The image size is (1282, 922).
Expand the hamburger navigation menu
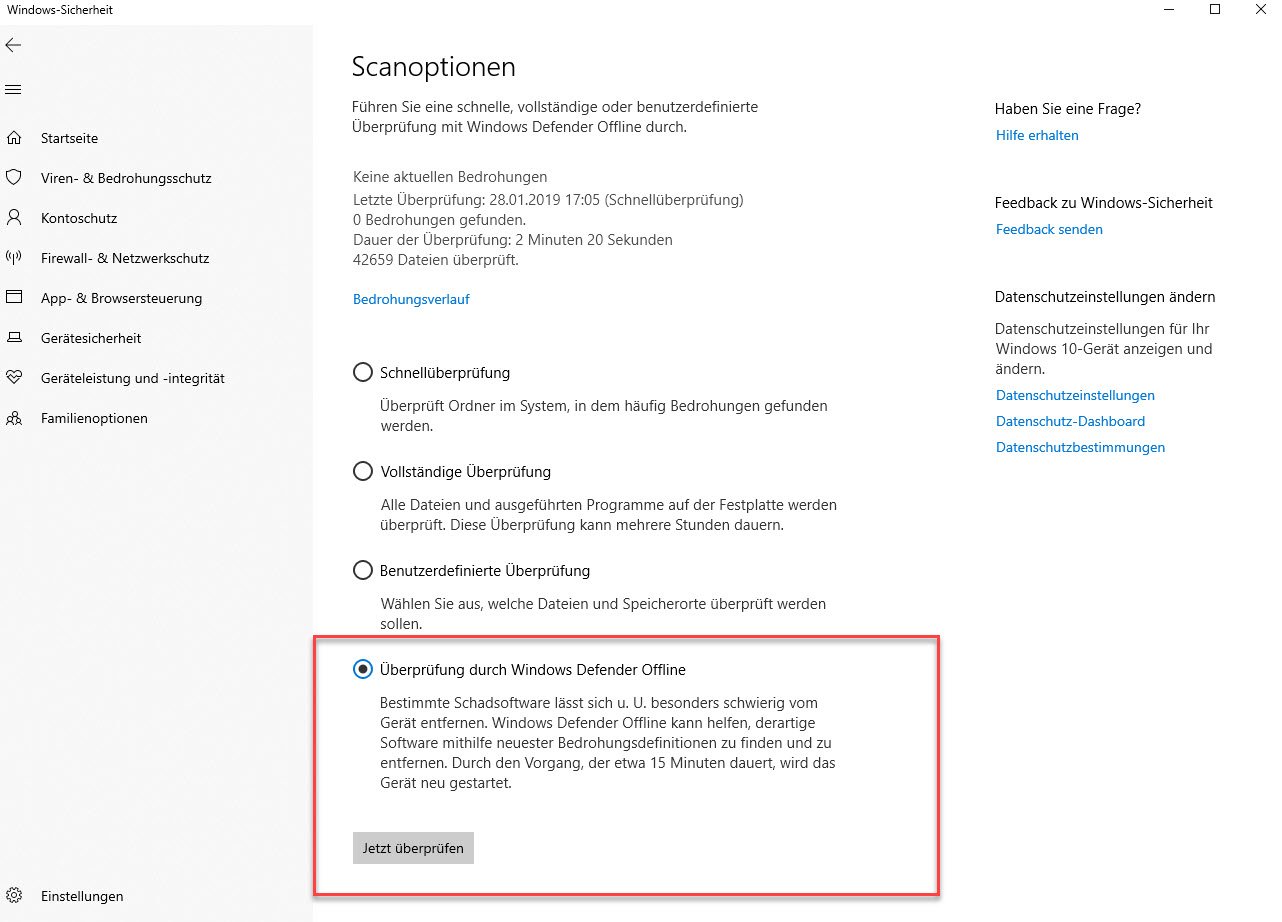pyautogui.click(x=13, y=90)
